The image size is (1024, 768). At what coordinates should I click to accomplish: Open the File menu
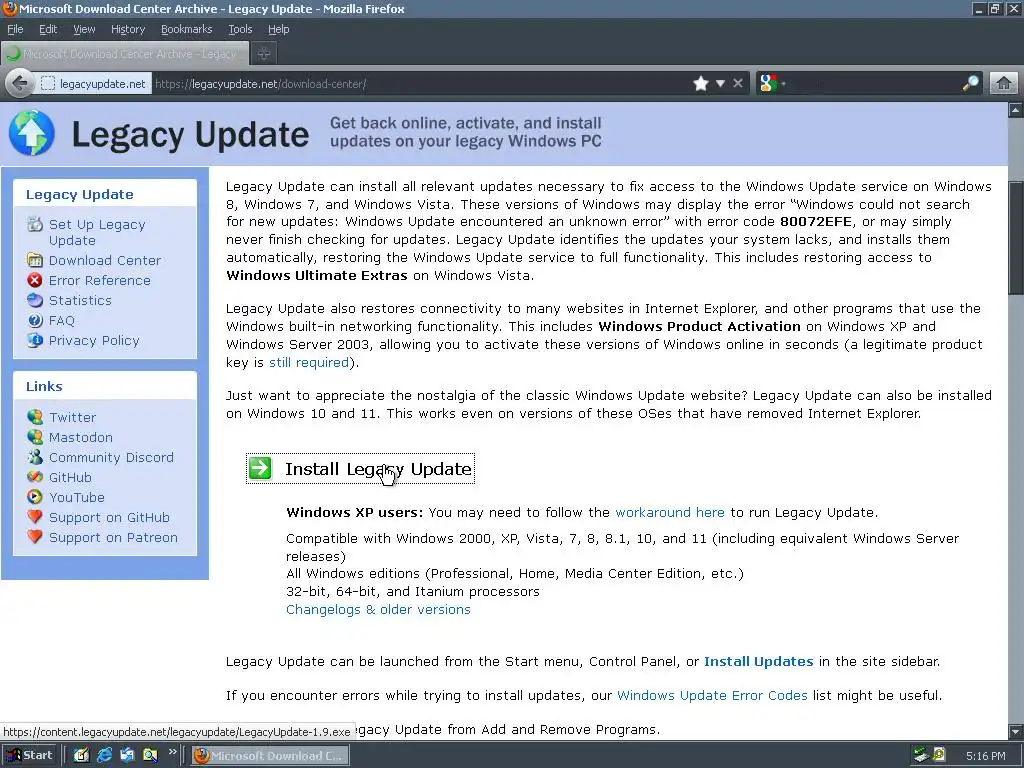coord(15,29)
